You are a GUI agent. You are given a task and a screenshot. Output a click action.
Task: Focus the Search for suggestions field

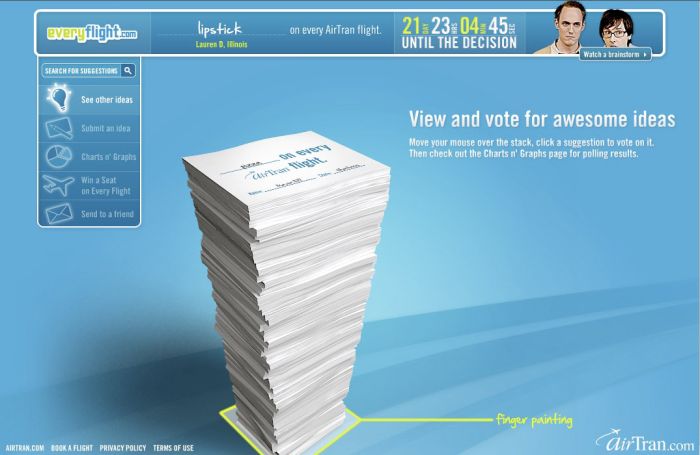point(81,71)
